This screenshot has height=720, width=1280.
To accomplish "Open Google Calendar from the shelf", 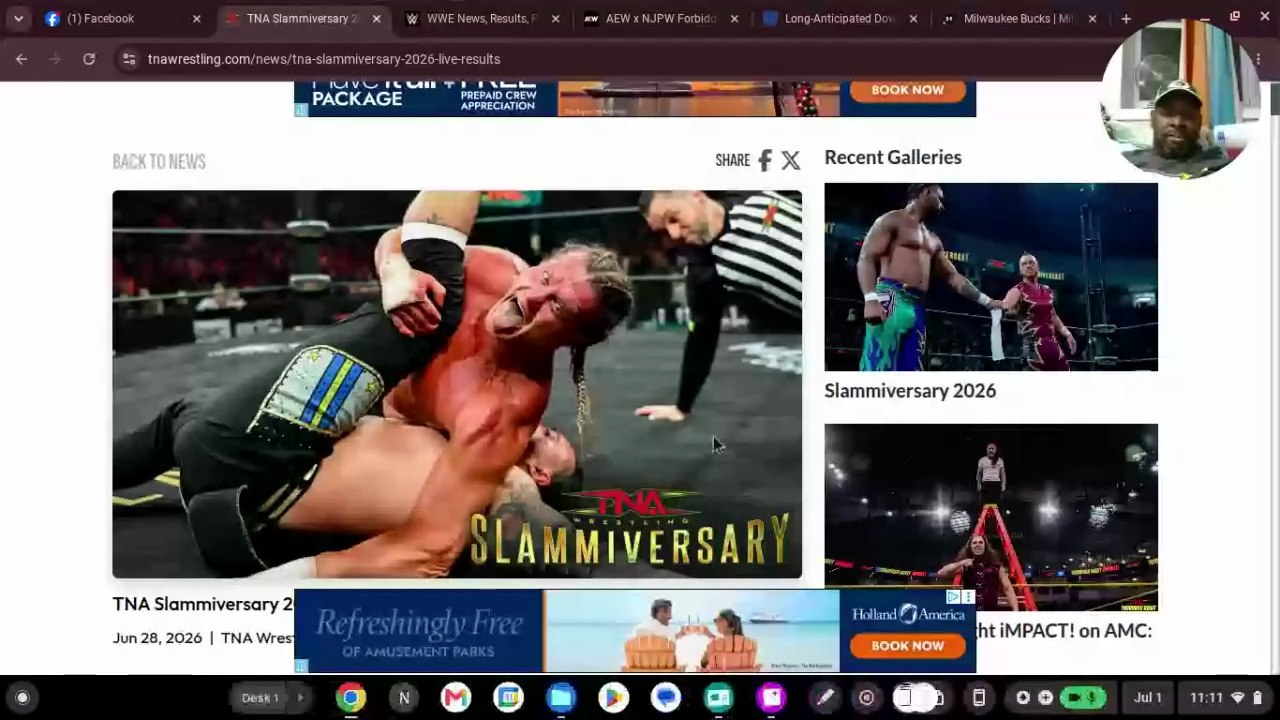I will [x=509, y=698].
